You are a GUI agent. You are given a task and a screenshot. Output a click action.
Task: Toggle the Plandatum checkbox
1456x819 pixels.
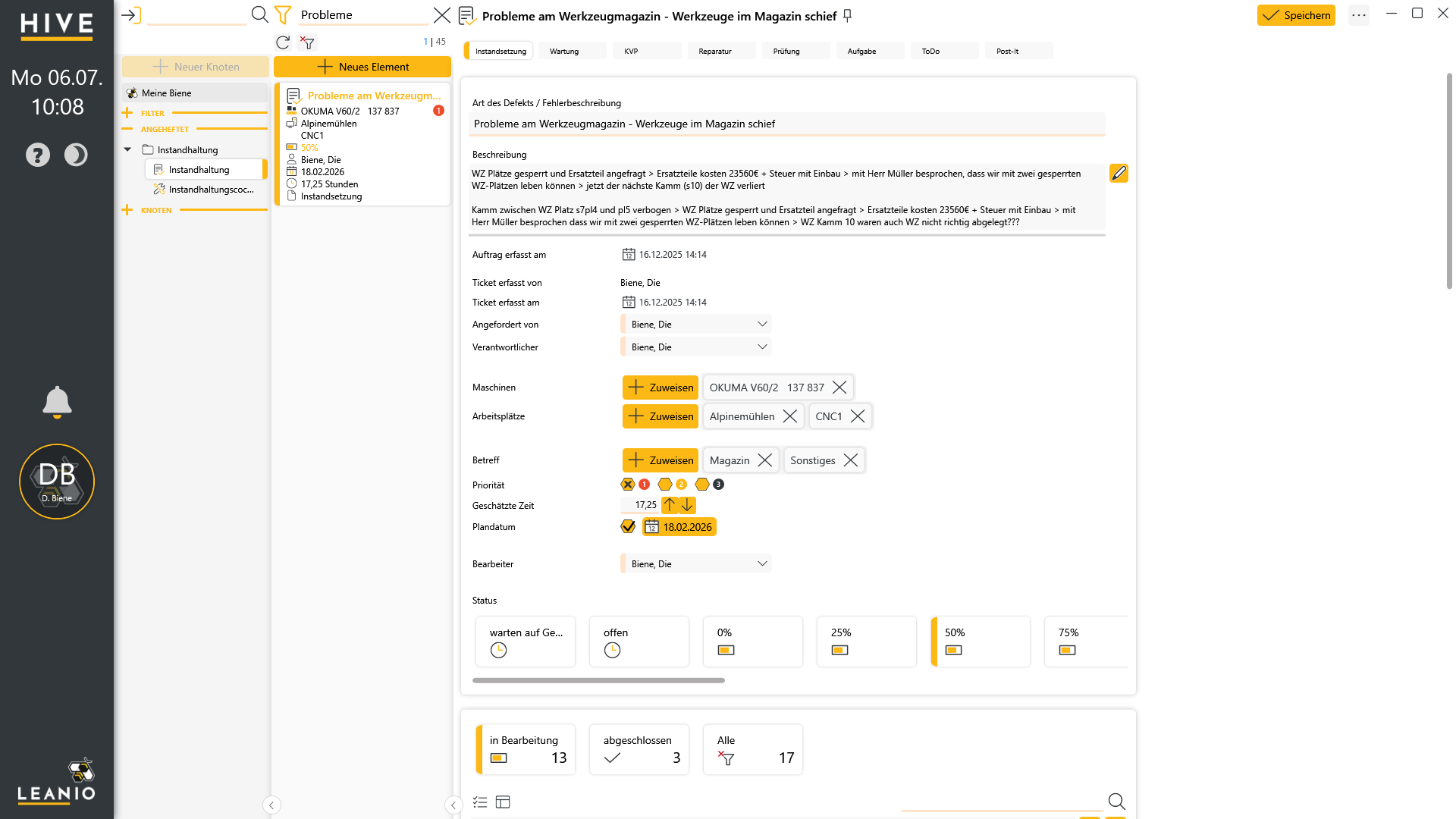coord(628,526)
